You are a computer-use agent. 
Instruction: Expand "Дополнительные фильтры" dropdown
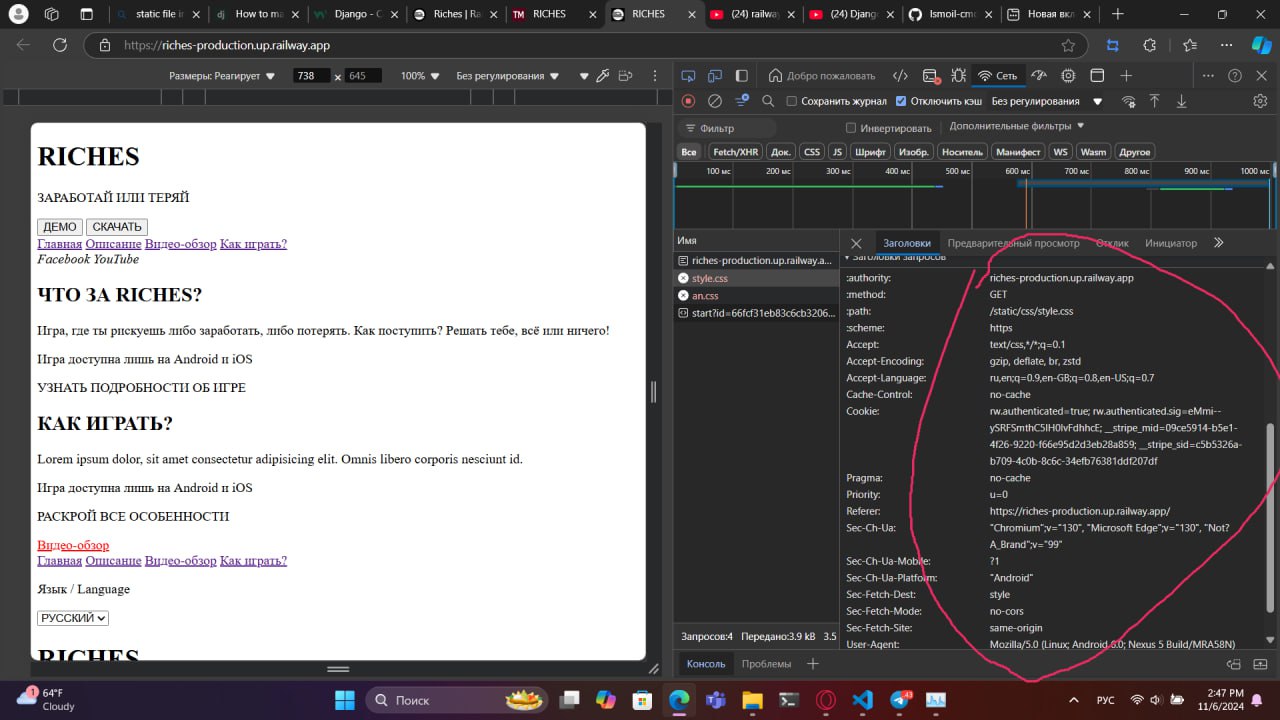pyautogui.click(x=1017, y=126)
